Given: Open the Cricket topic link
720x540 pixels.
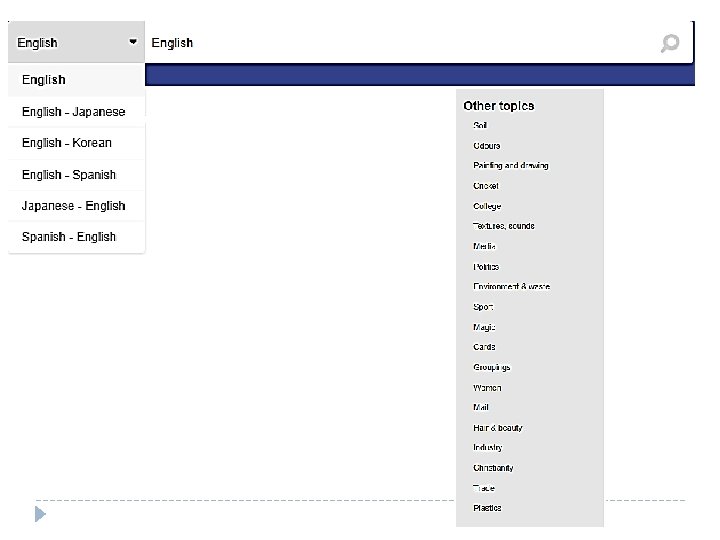Looking at the screenshot, I should pyautogui.click(x=486, y=186).
